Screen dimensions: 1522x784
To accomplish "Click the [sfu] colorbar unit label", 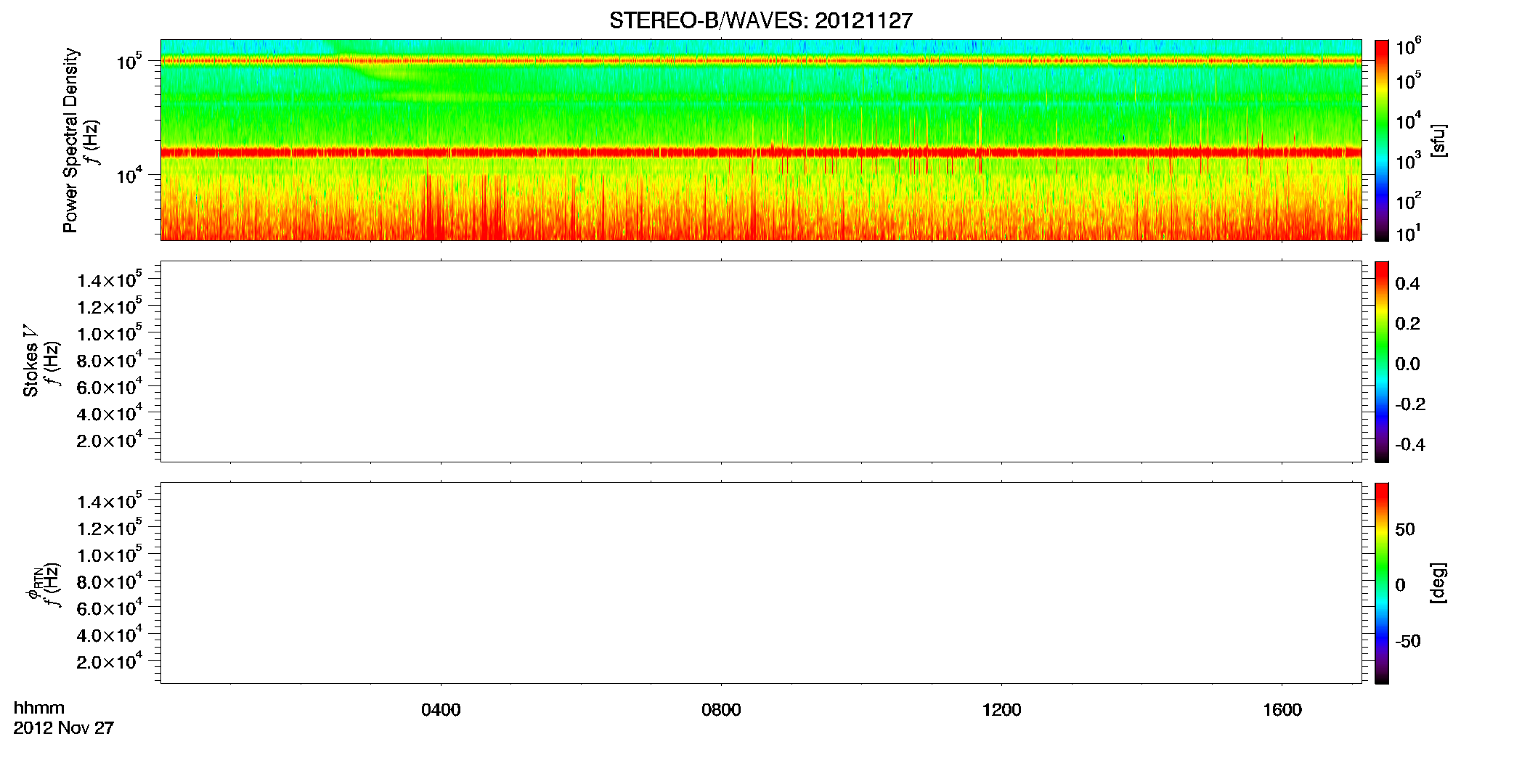I will (x=1438, y=140).
